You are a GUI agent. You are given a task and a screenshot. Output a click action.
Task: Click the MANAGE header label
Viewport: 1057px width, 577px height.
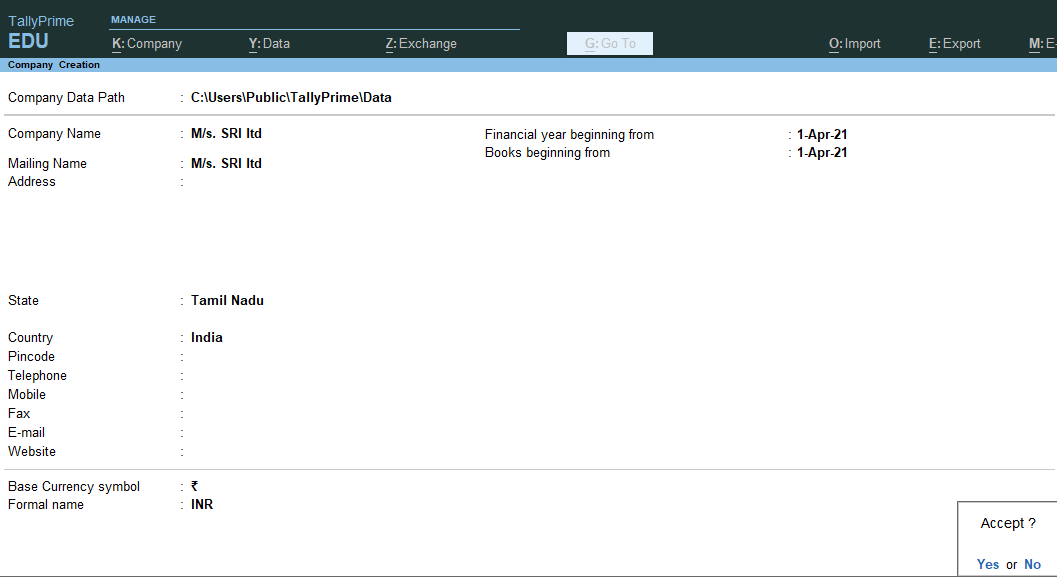point(133,20)
